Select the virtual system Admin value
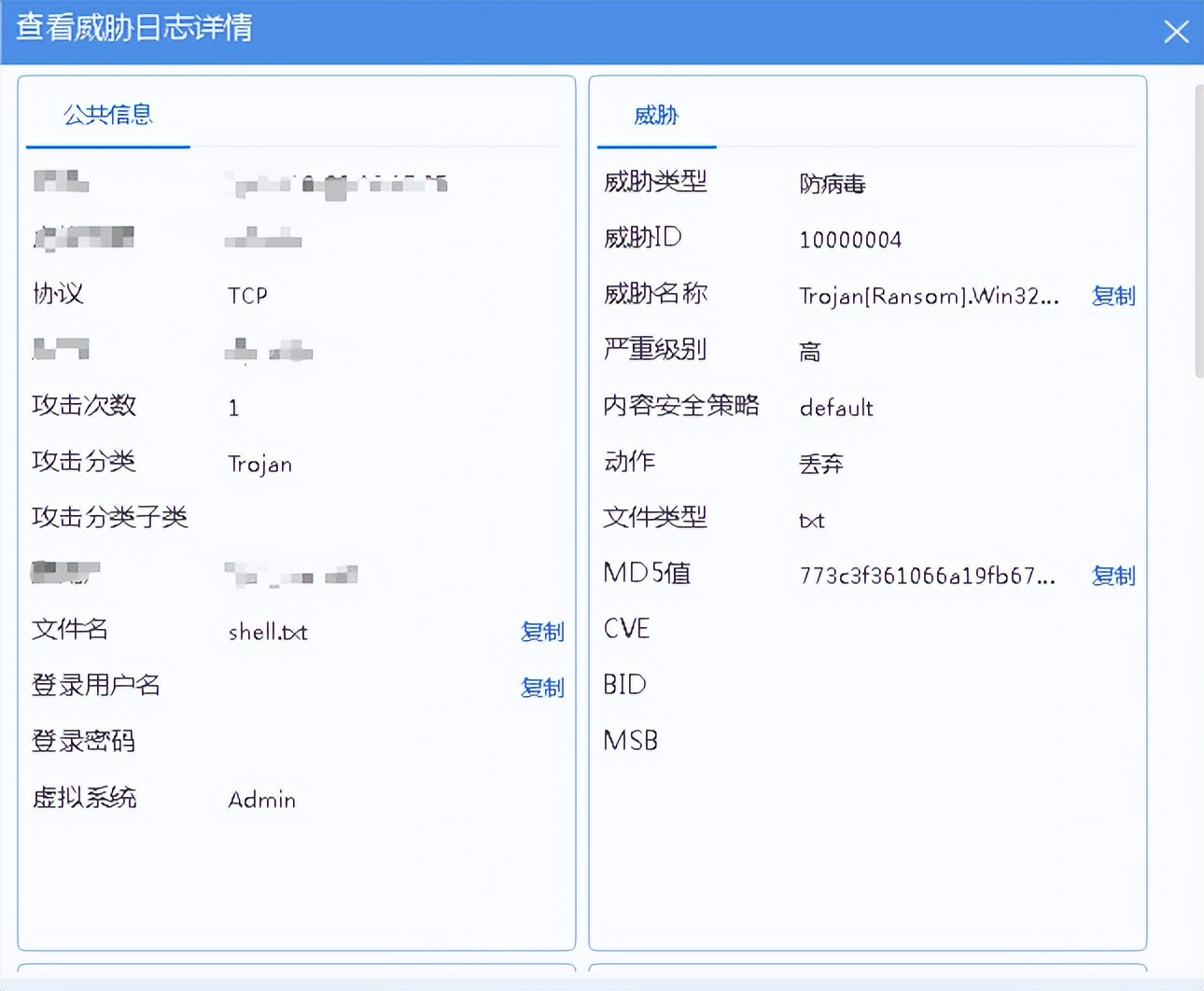The image size is (1204, 991). tap(262, 799)
